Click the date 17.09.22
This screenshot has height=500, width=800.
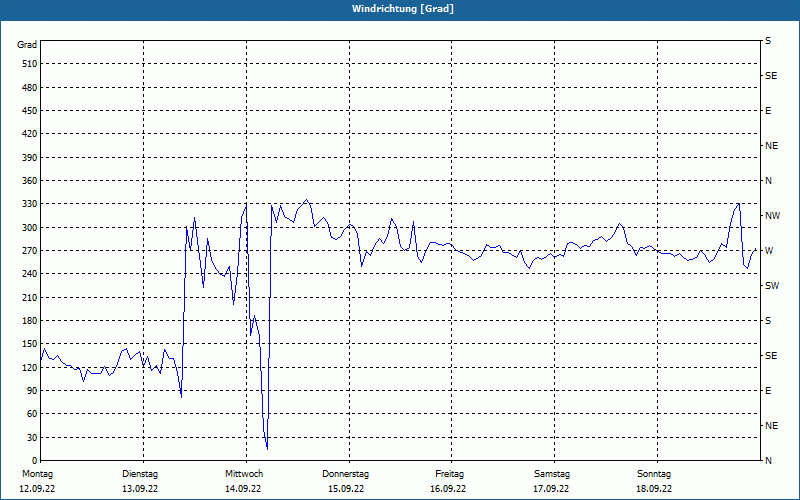pyautogui.click(x=551, y=489)
